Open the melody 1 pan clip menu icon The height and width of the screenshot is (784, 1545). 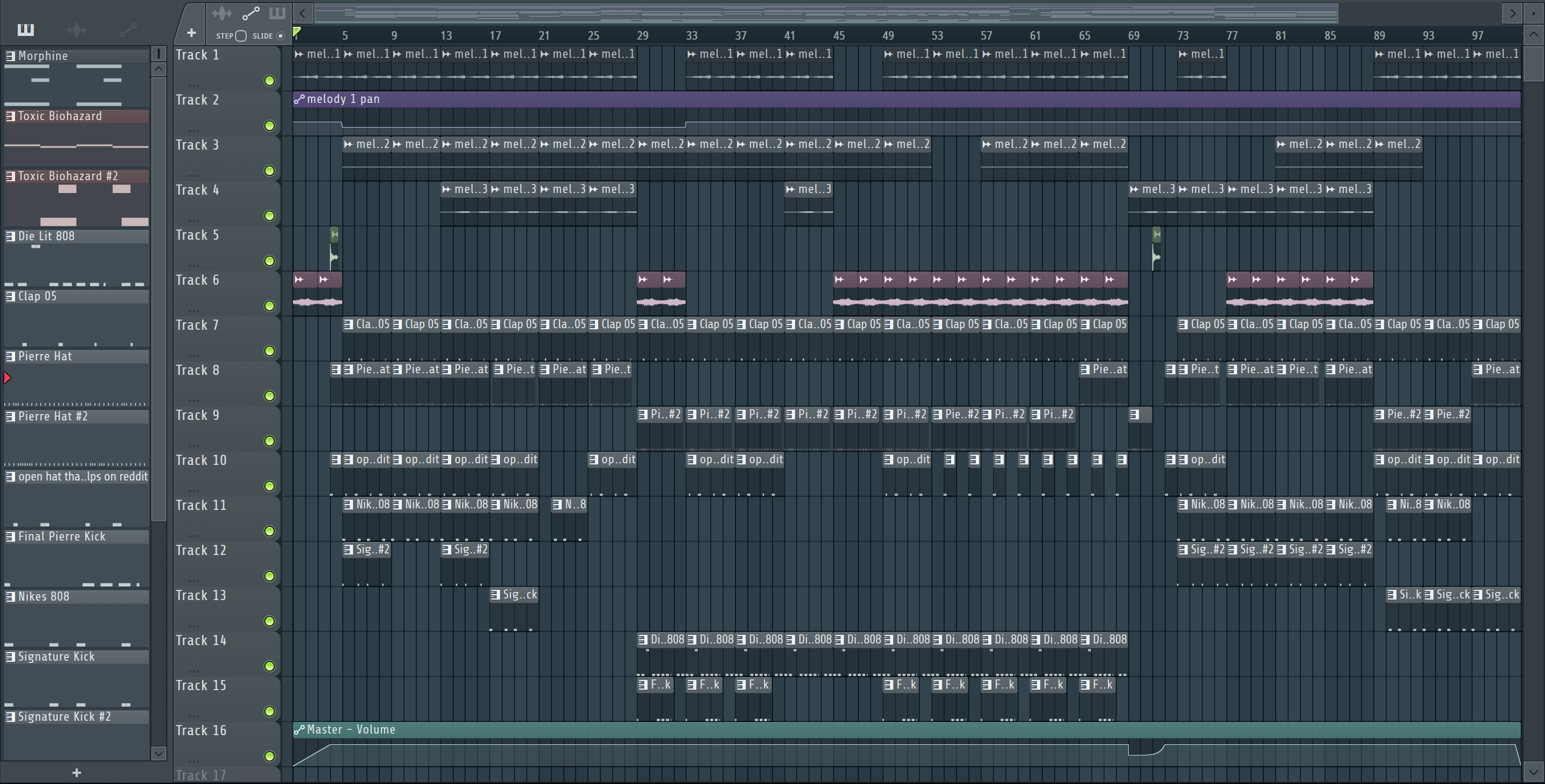pyautogui.click(x=299, y=99)
